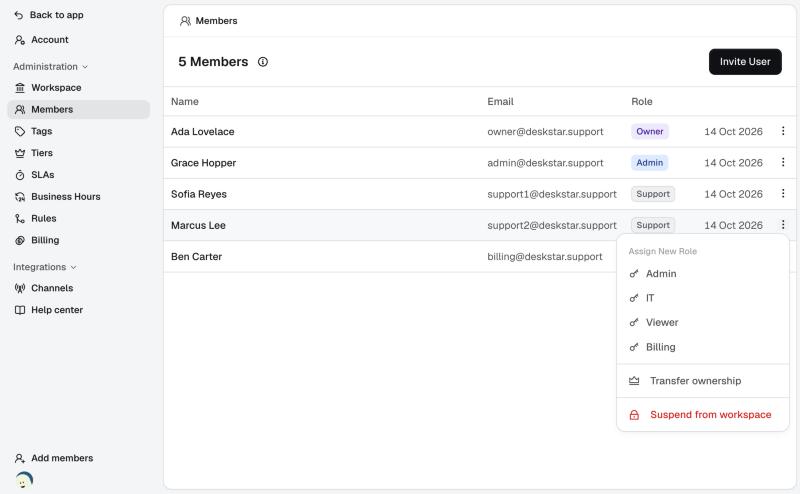Screen dimensions: 800x494
Task: Close the three-dot menu for Marcus Lee
Action: pos(783,225)
